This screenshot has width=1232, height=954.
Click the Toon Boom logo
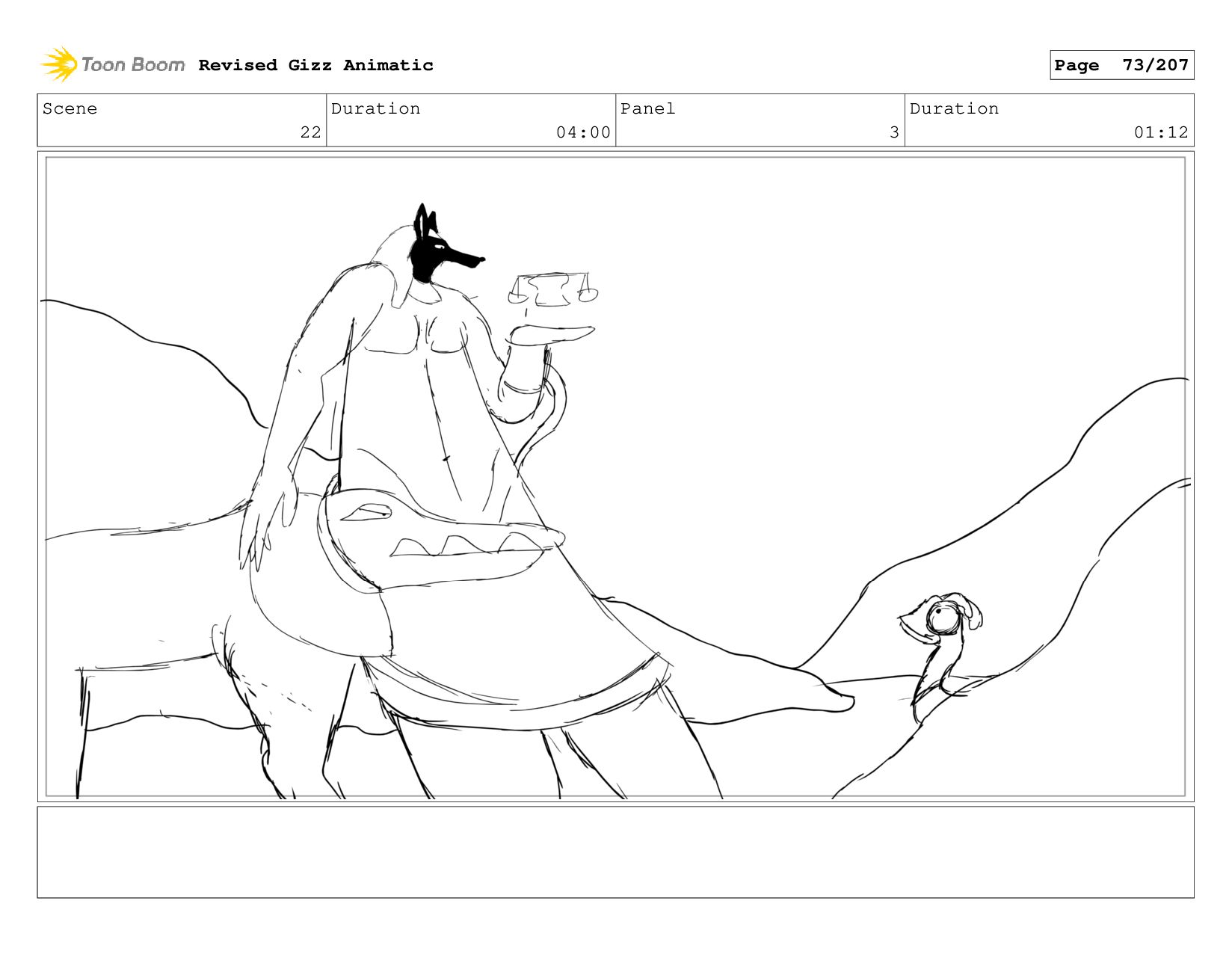tap(113, 64)
